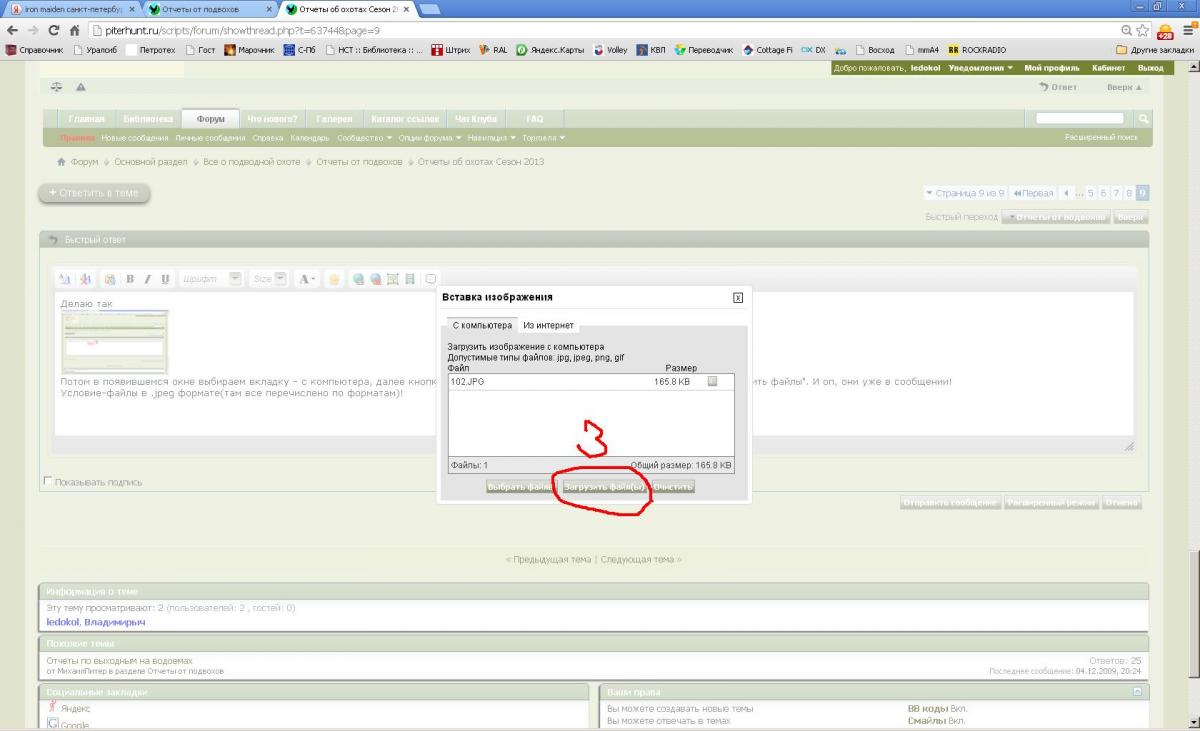This screenshot has width=1200, height=731.
Task: Tick the checkbox next to 102.JPG
Action: click(x=712, y=381)
